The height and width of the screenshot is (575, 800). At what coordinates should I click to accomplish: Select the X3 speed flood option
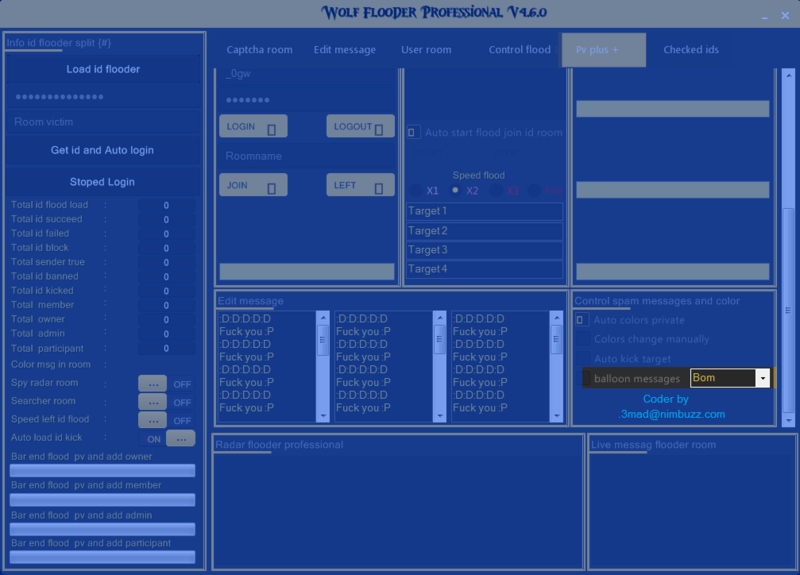click(x=496, y=191)
